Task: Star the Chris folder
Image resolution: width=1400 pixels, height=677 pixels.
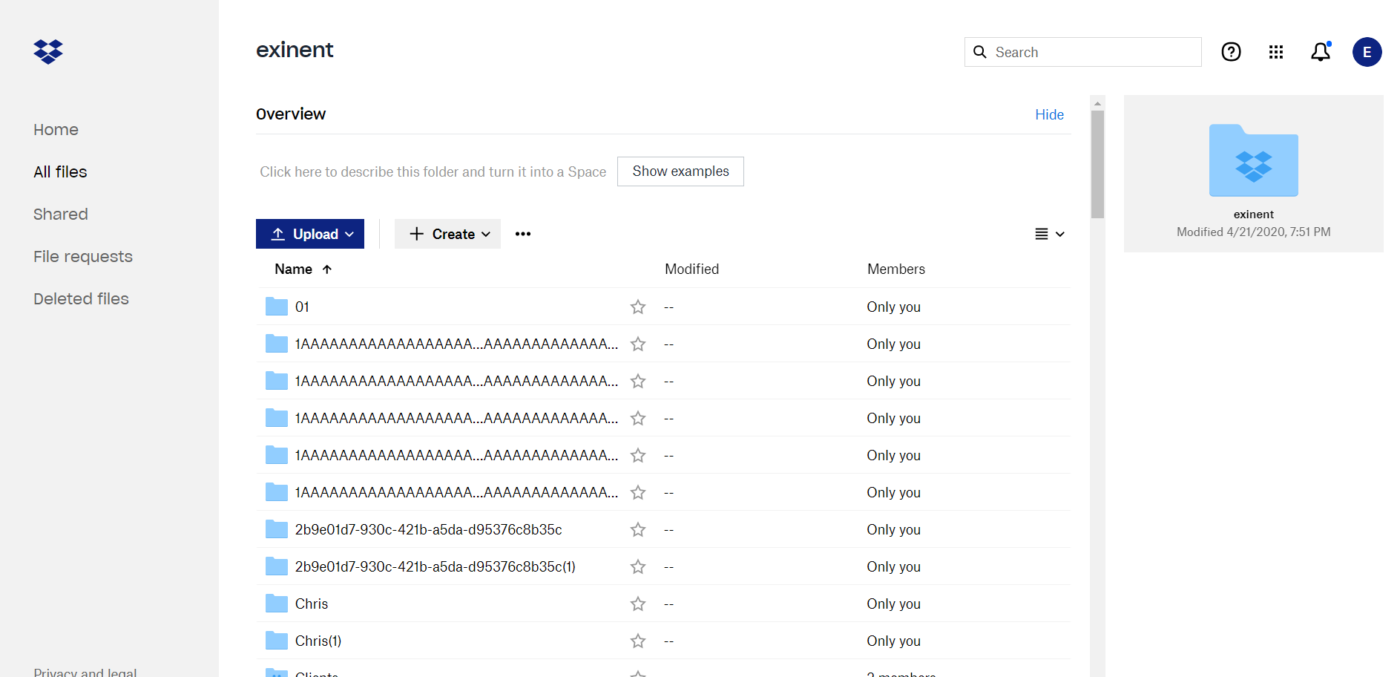Action: (638, 604)
